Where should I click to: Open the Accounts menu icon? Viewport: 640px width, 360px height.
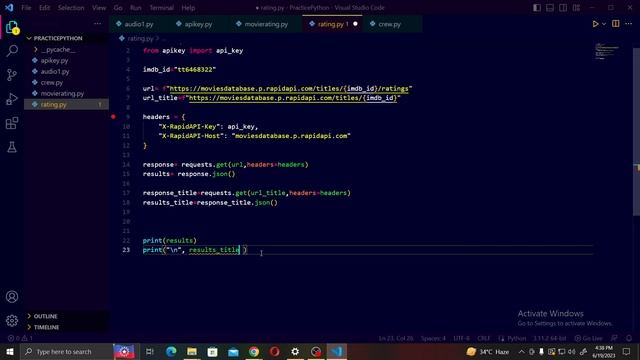[12, 297]
